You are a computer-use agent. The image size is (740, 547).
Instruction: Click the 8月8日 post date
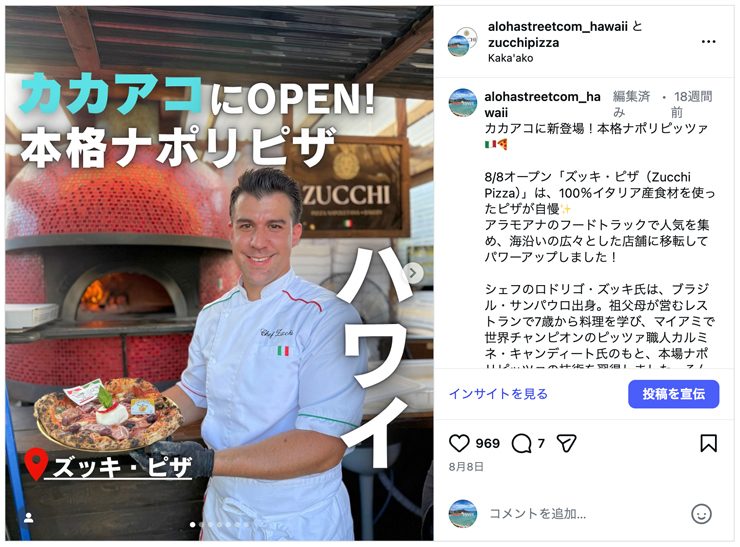tap(466, 467)
